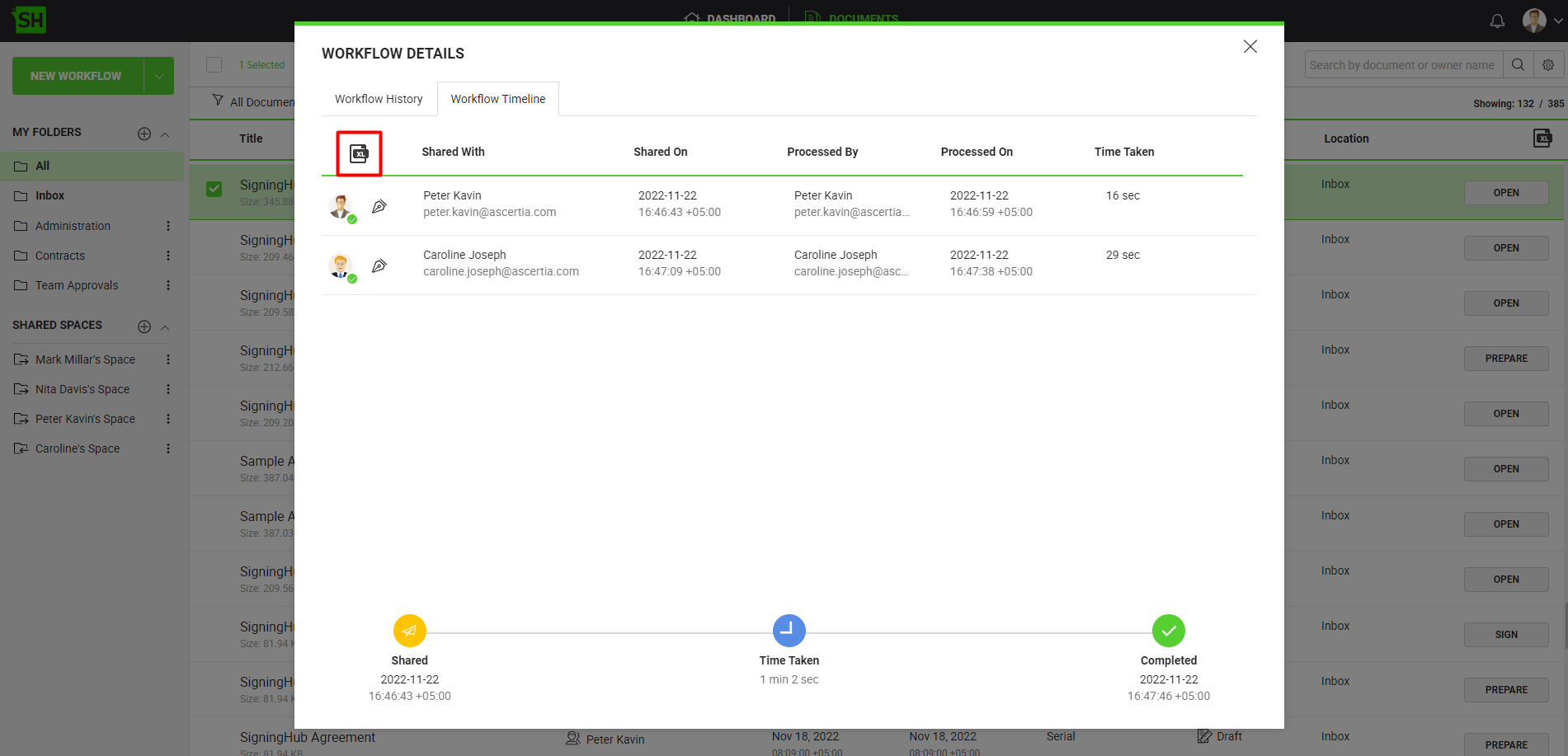Screen dimensions: 1568x756
Task: Open more options for Contracts folder
Action: tap(168, 256)
